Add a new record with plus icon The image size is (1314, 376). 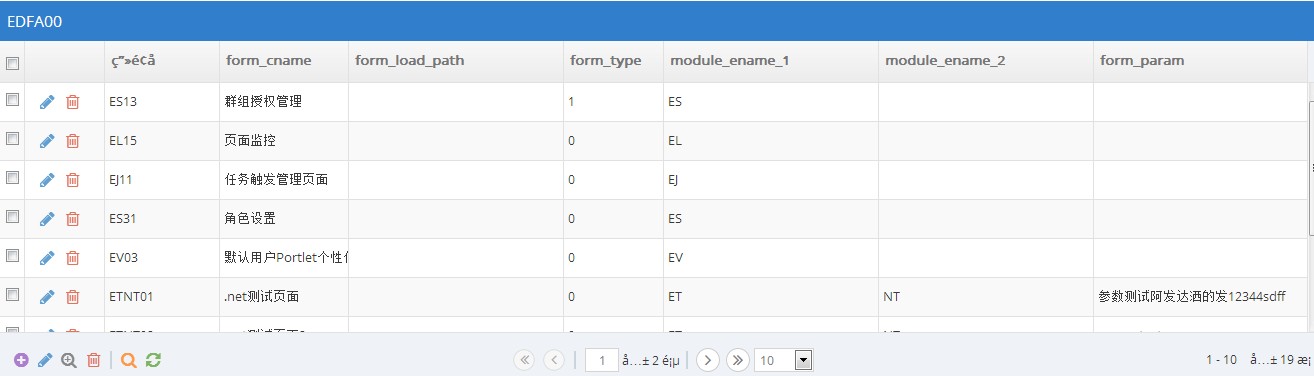coord(21,360)
